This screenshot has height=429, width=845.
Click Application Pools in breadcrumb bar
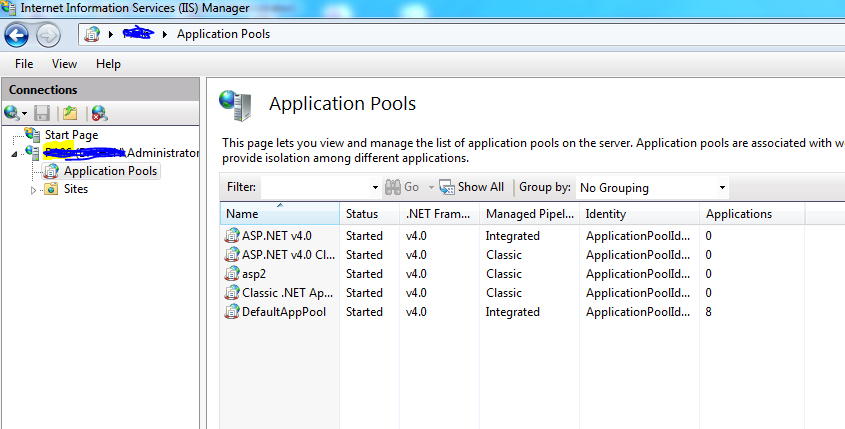tap(223, 34)
